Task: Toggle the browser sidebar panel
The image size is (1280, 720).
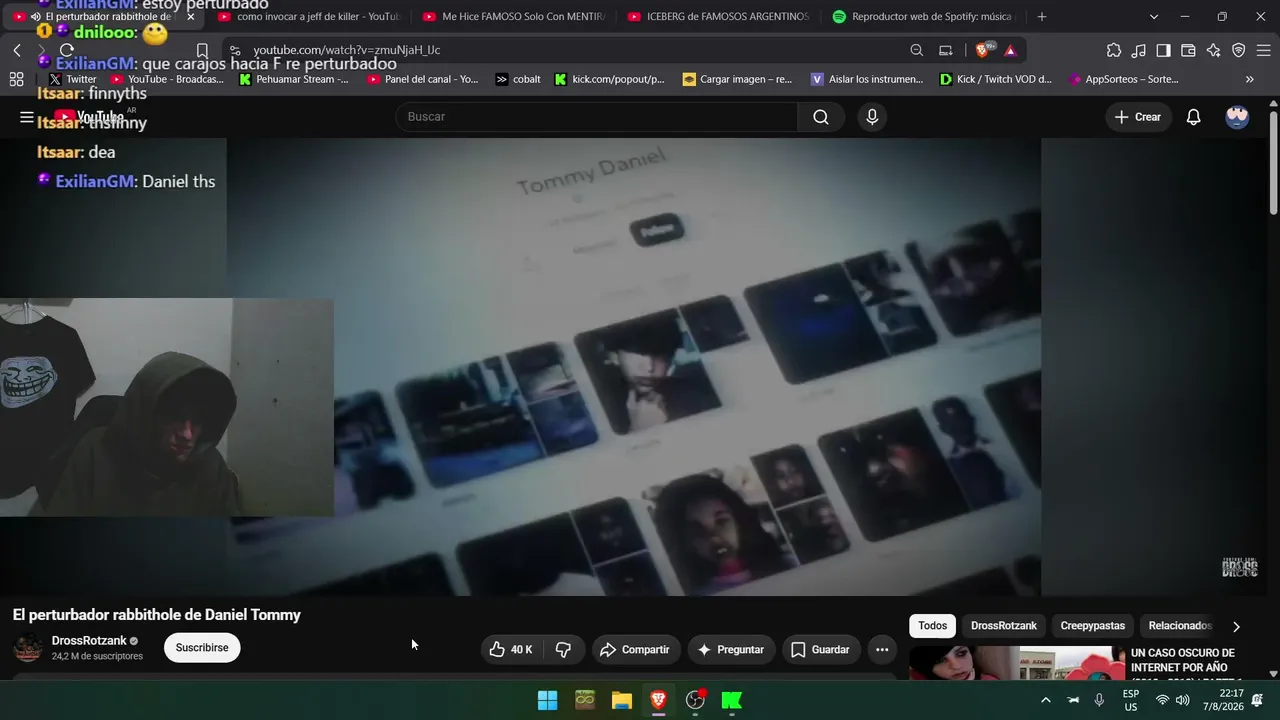Action: click(1163, 50)
